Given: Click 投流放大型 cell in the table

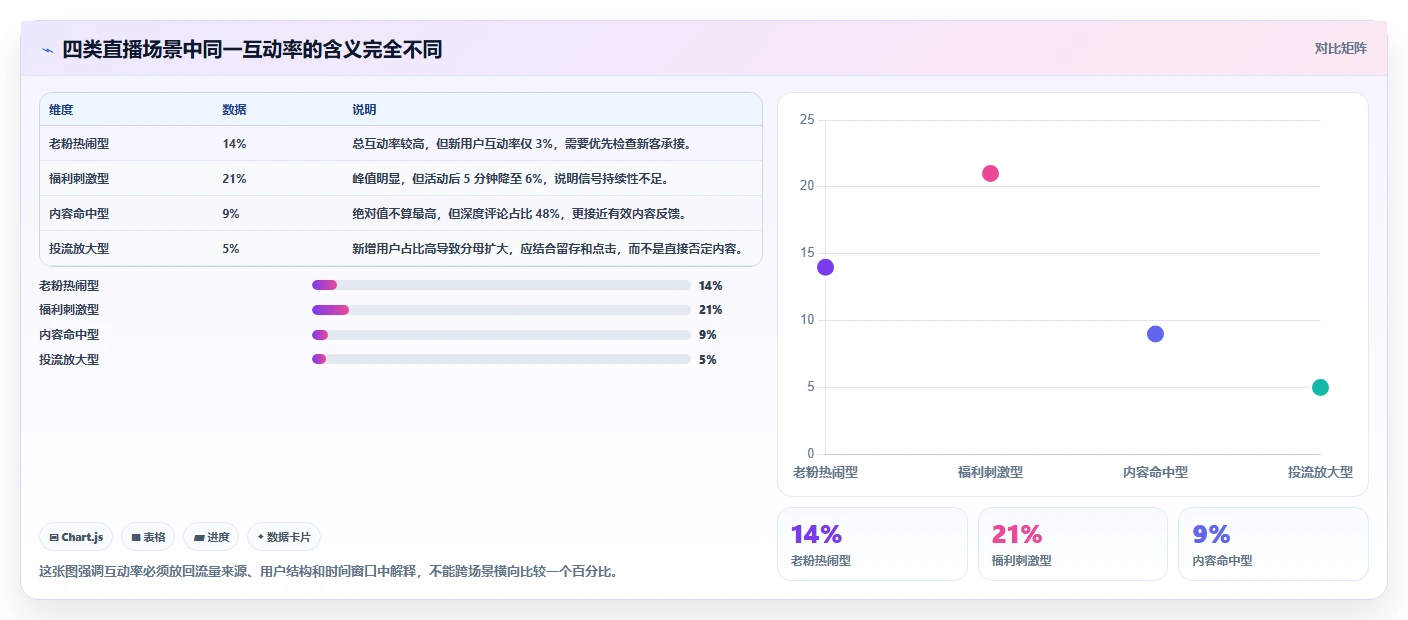Looking at the screenshot, I should point(79,249).
